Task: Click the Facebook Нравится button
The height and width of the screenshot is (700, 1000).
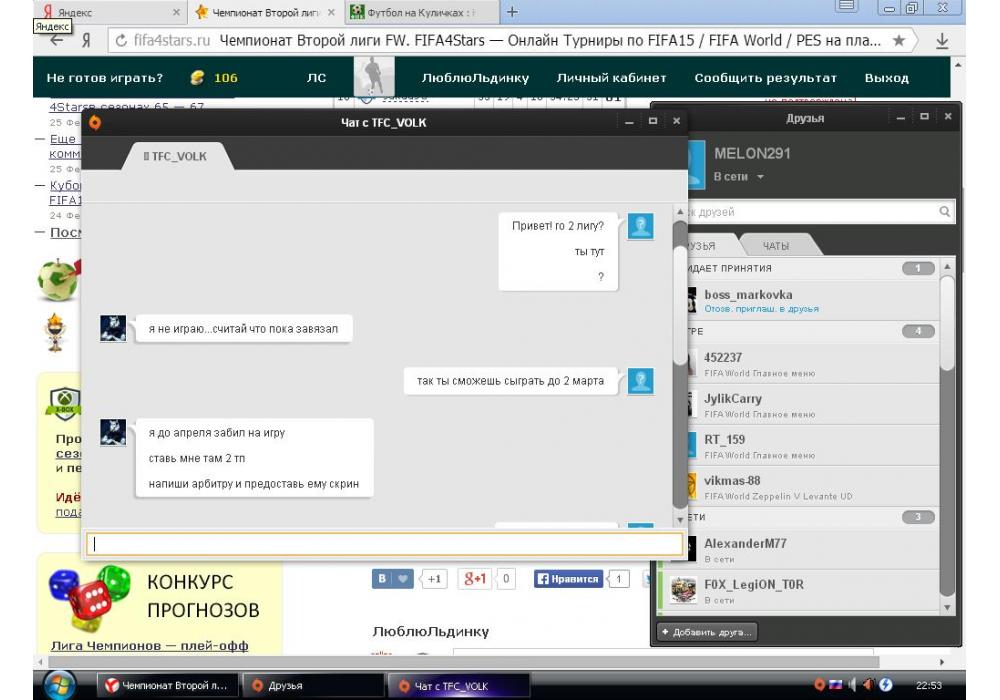Action: coord(569,579)
